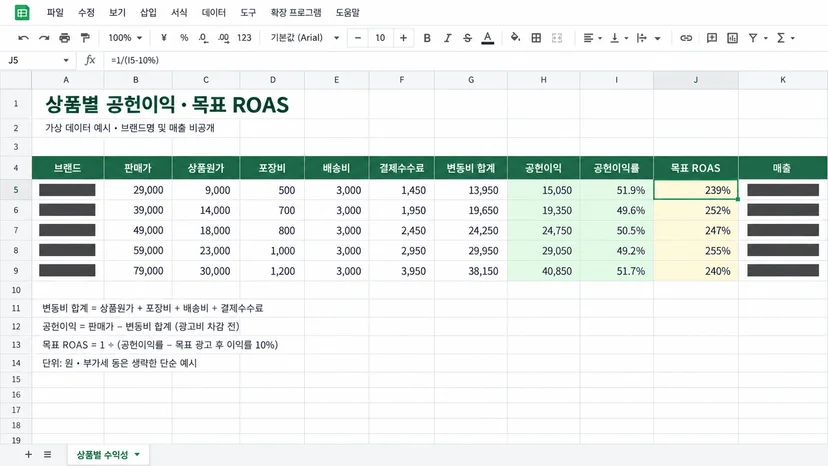The width and height of the screenshot is (828, 466).
Task: Increase decimal places
Action: click(223, 38)
